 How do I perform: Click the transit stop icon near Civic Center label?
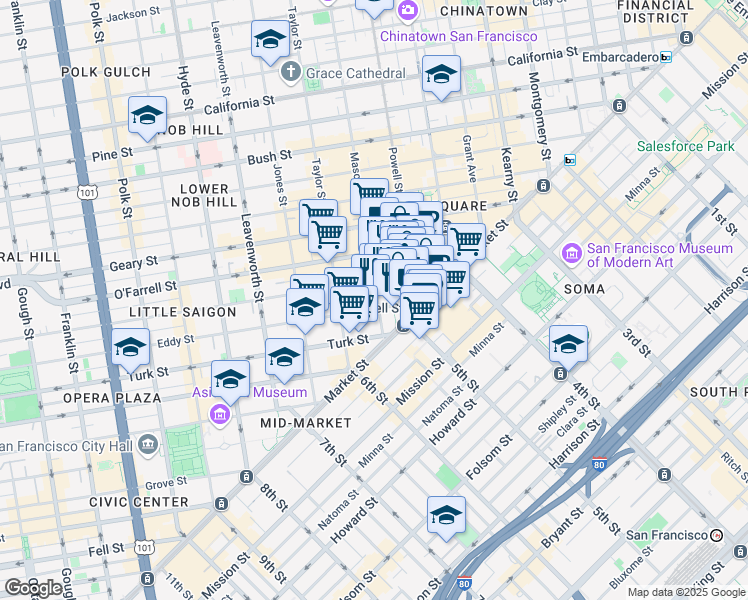(x=221, y=503)
